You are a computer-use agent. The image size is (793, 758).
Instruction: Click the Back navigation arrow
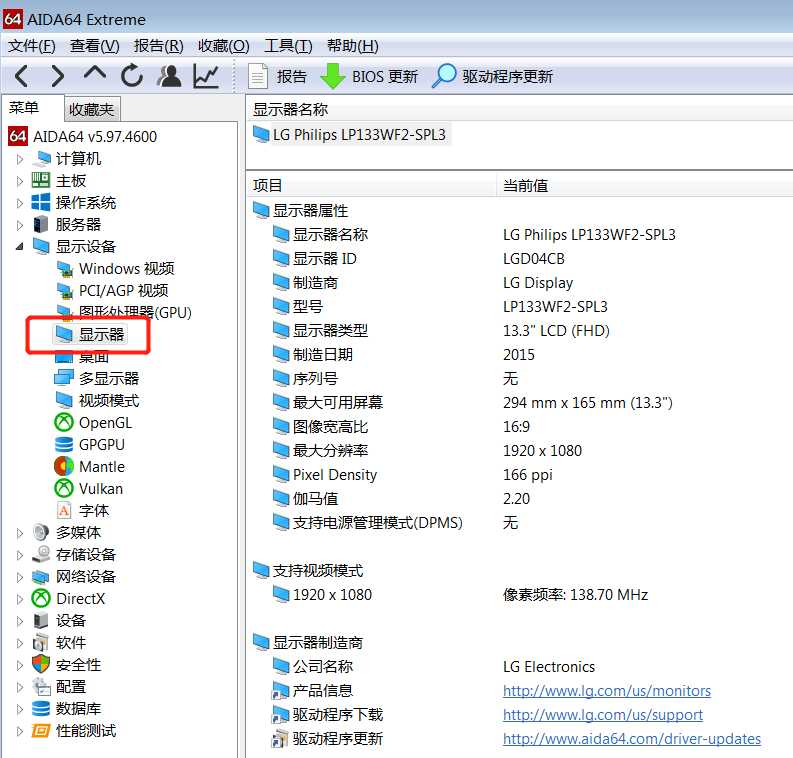(x=21, y=76)
